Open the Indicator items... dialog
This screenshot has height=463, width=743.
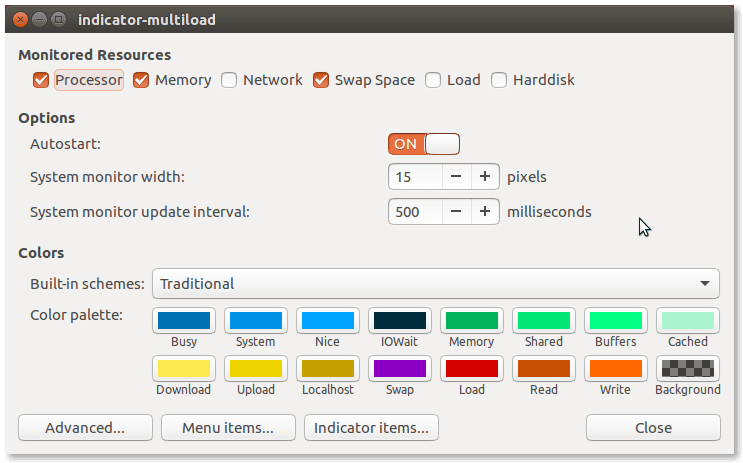(371, 428)
